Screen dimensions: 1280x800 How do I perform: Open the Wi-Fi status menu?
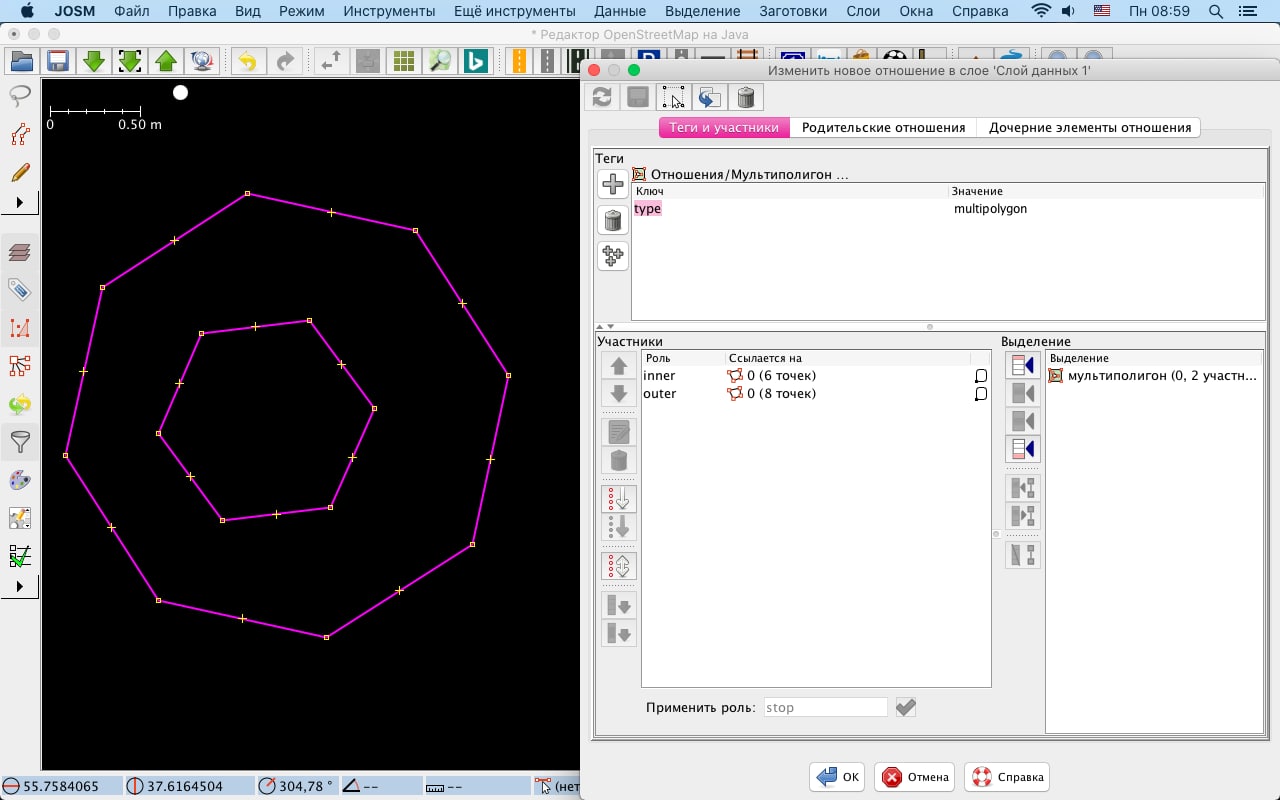[x=1041, y=11]
